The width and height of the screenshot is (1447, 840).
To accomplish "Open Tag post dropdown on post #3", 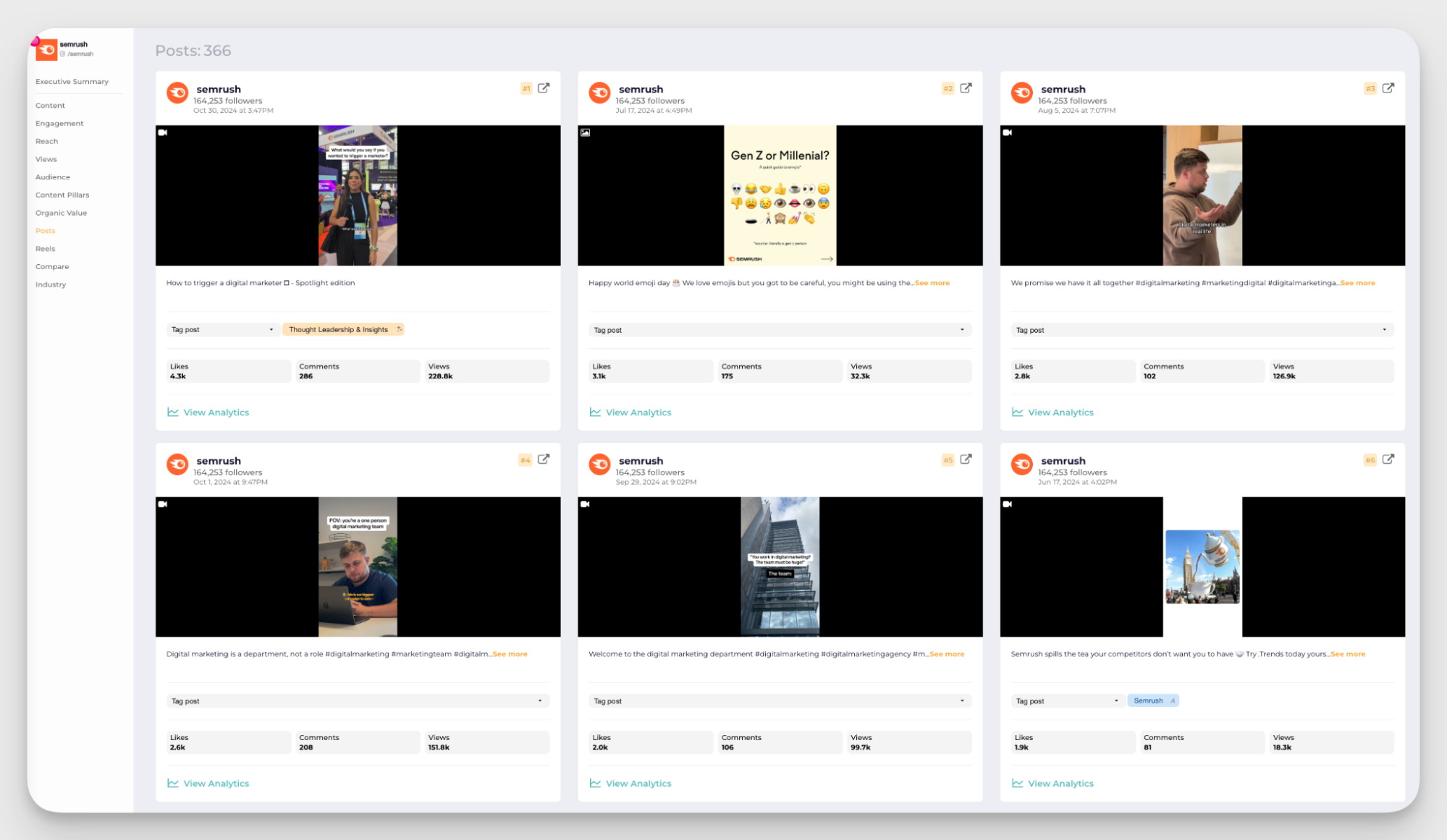I will (1202, 330).
